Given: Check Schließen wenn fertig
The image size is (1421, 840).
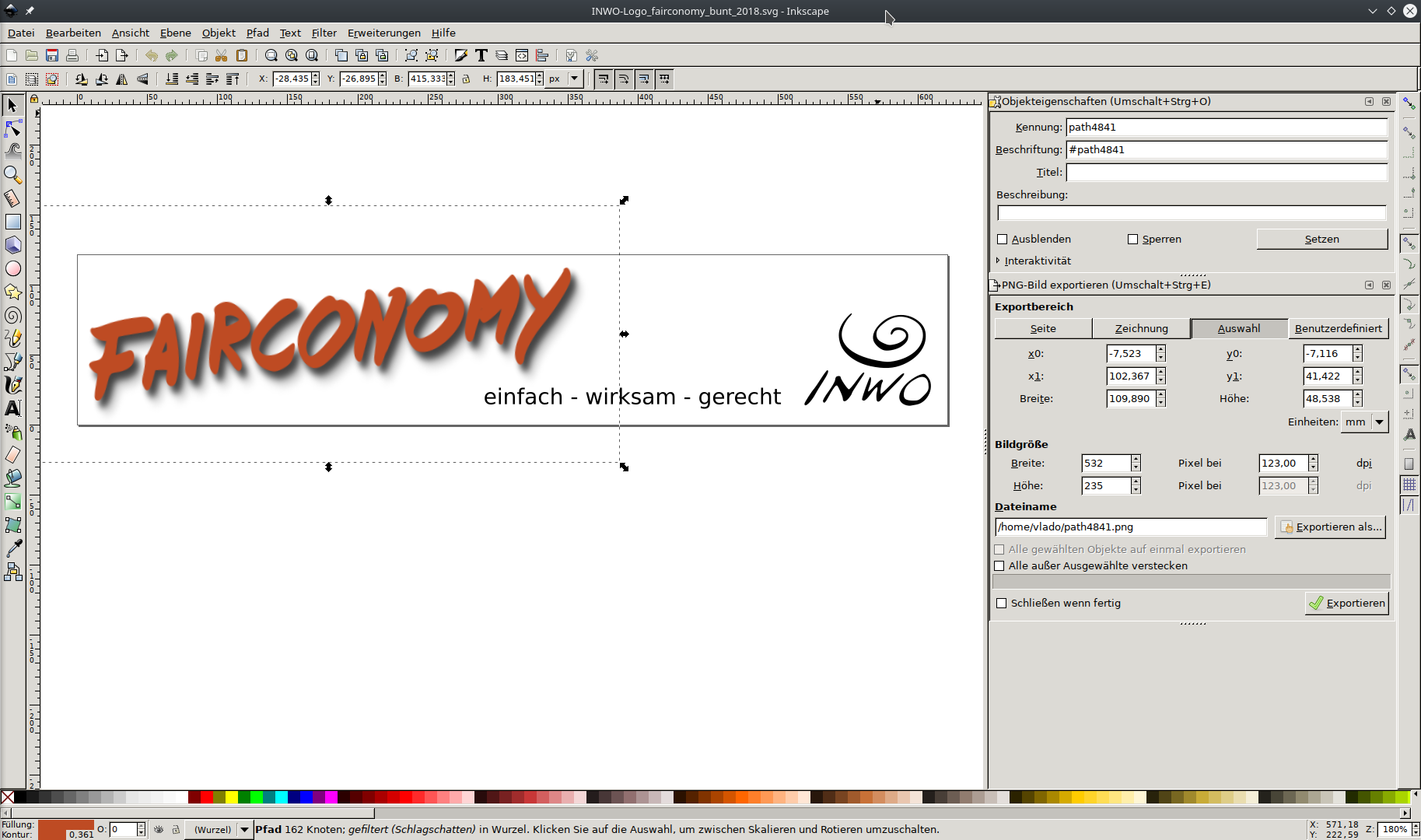Looking at the screenshot, I should click(1002, 603).
